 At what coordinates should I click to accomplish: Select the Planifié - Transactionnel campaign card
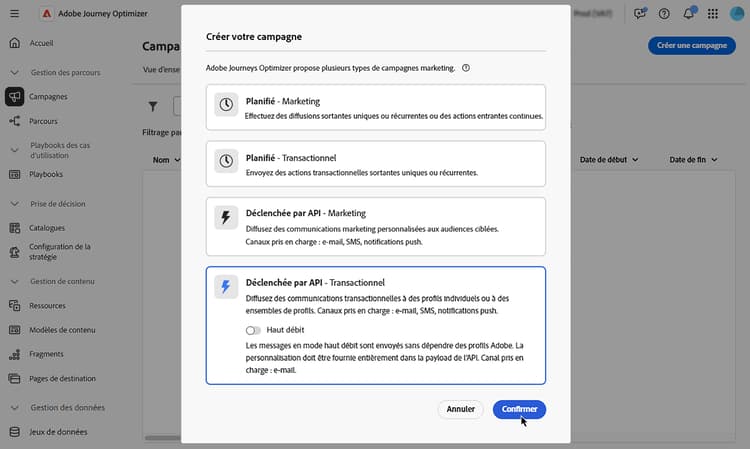[375, 164]
